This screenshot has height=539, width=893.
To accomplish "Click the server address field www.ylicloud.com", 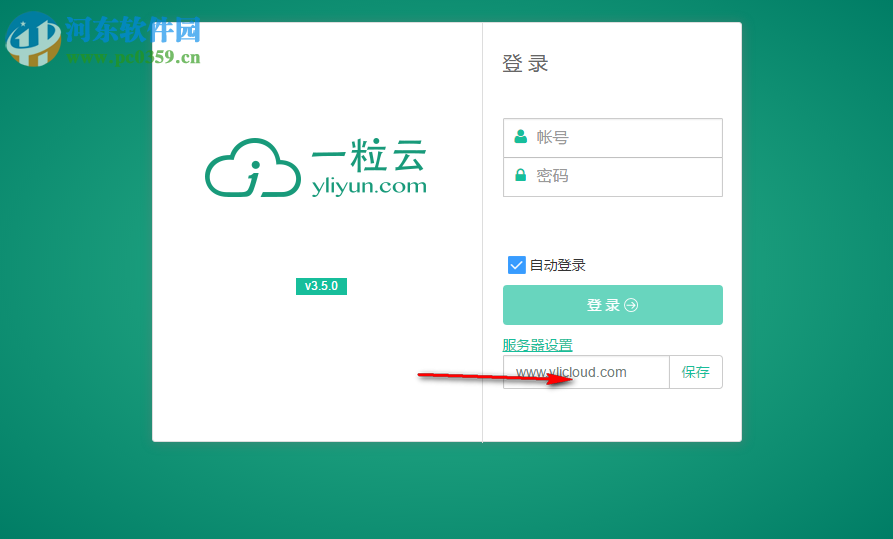I will (x=586, y=372).
